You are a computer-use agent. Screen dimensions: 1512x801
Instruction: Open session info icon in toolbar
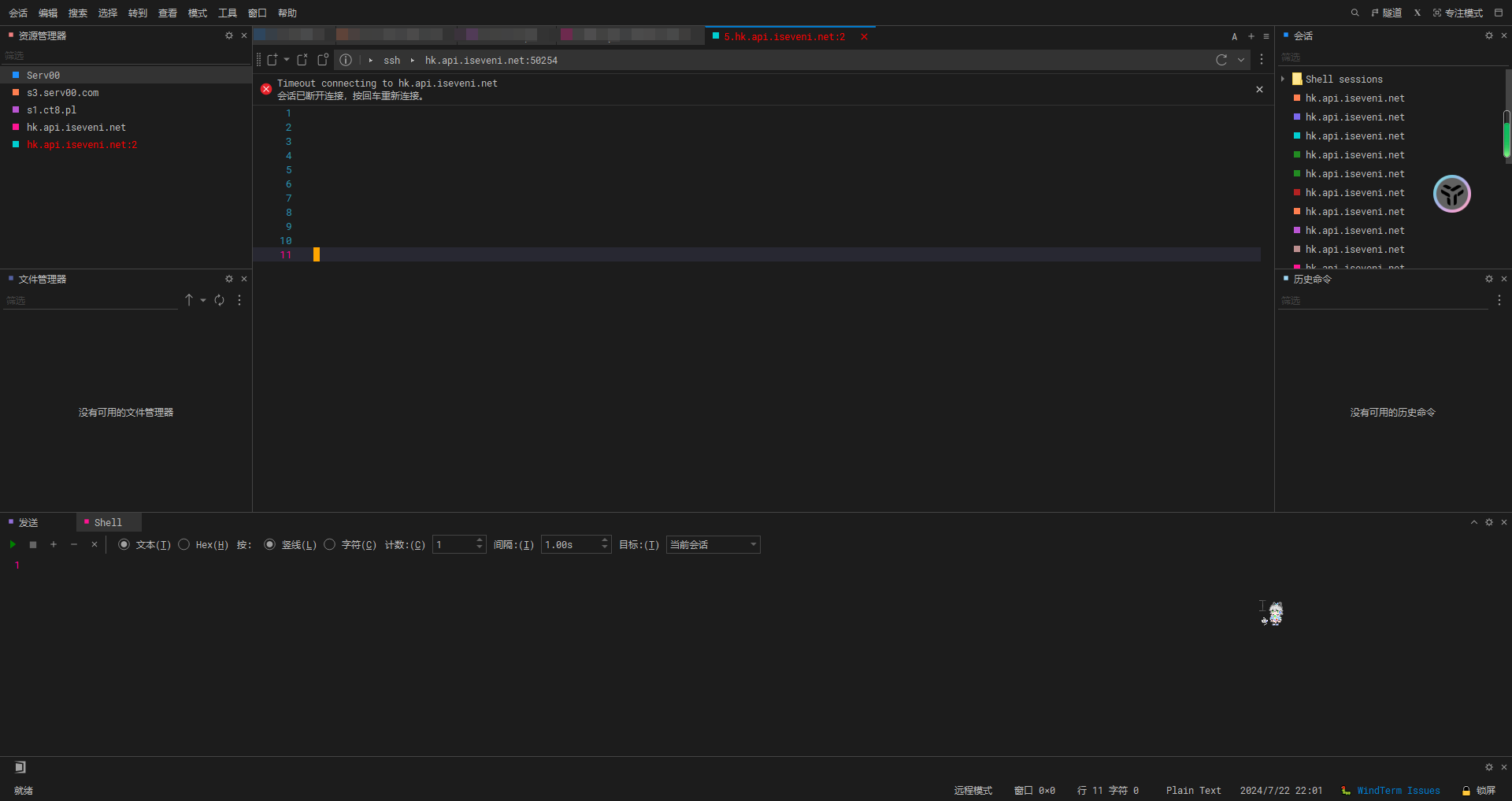pyautogui.click(x=346, y=60)
